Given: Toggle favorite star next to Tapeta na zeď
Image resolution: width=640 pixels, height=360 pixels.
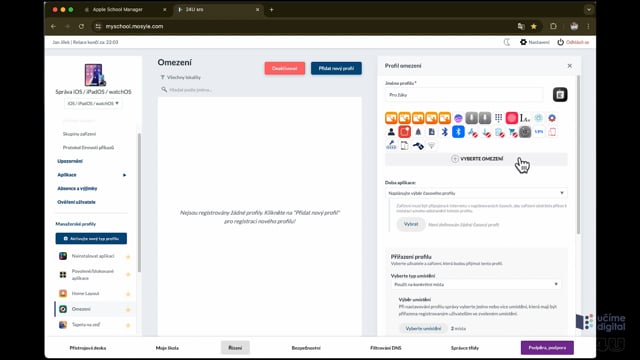Looking at the screenshot, I should tap(128, 325).
